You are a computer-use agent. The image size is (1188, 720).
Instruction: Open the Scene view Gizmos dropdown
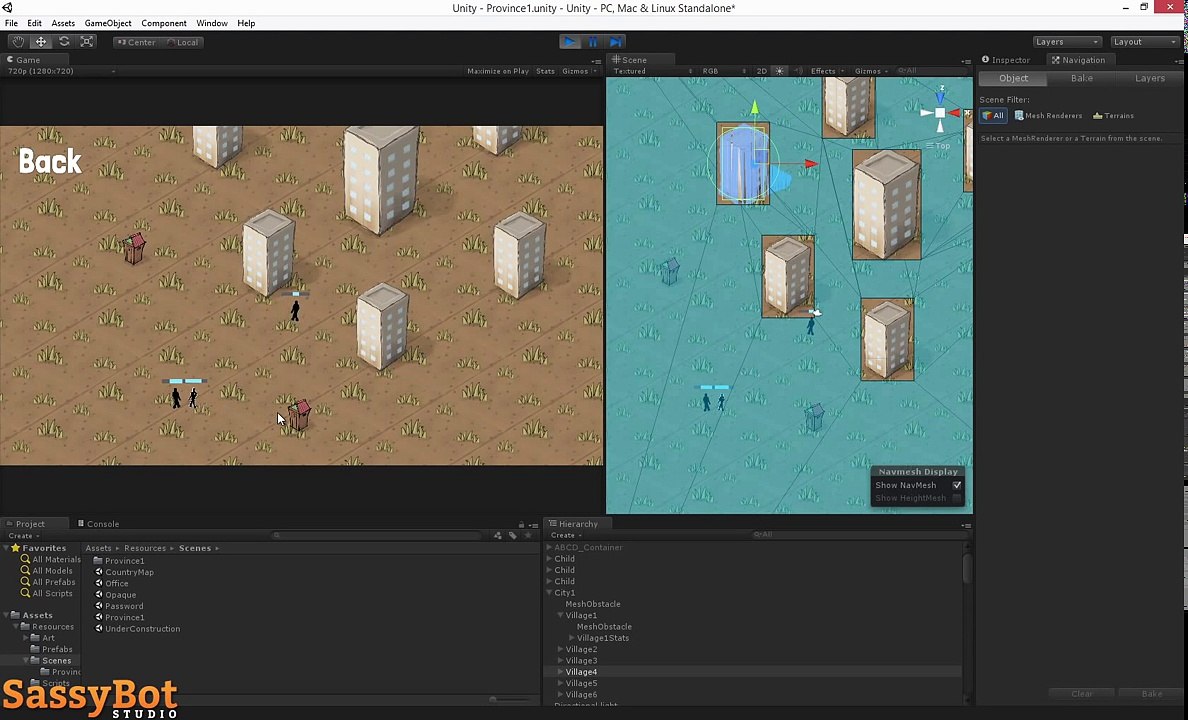(871, 71)
